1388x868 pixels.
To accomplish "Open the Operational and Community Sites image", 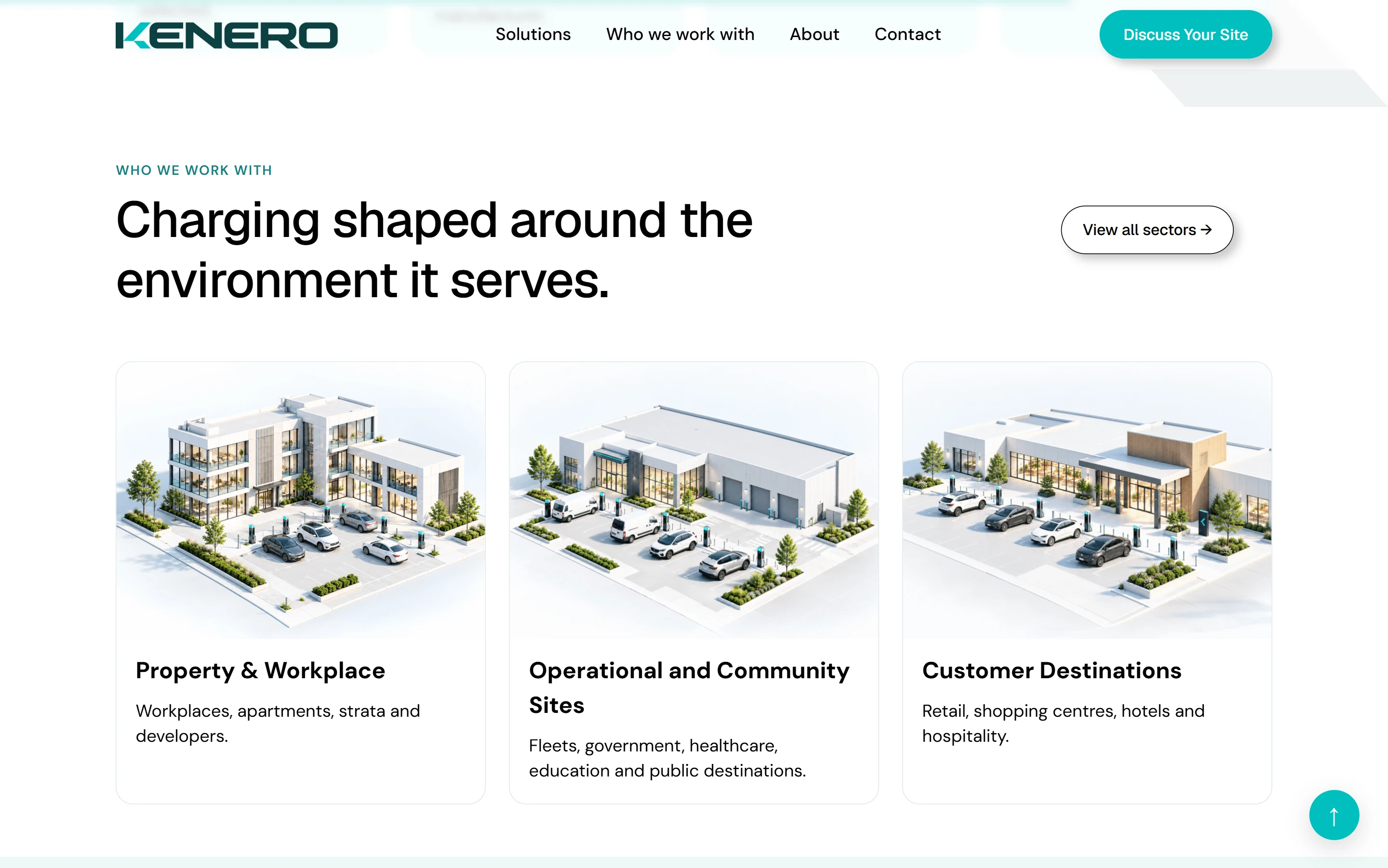I will pyautogui.click(x=694, y=500).
